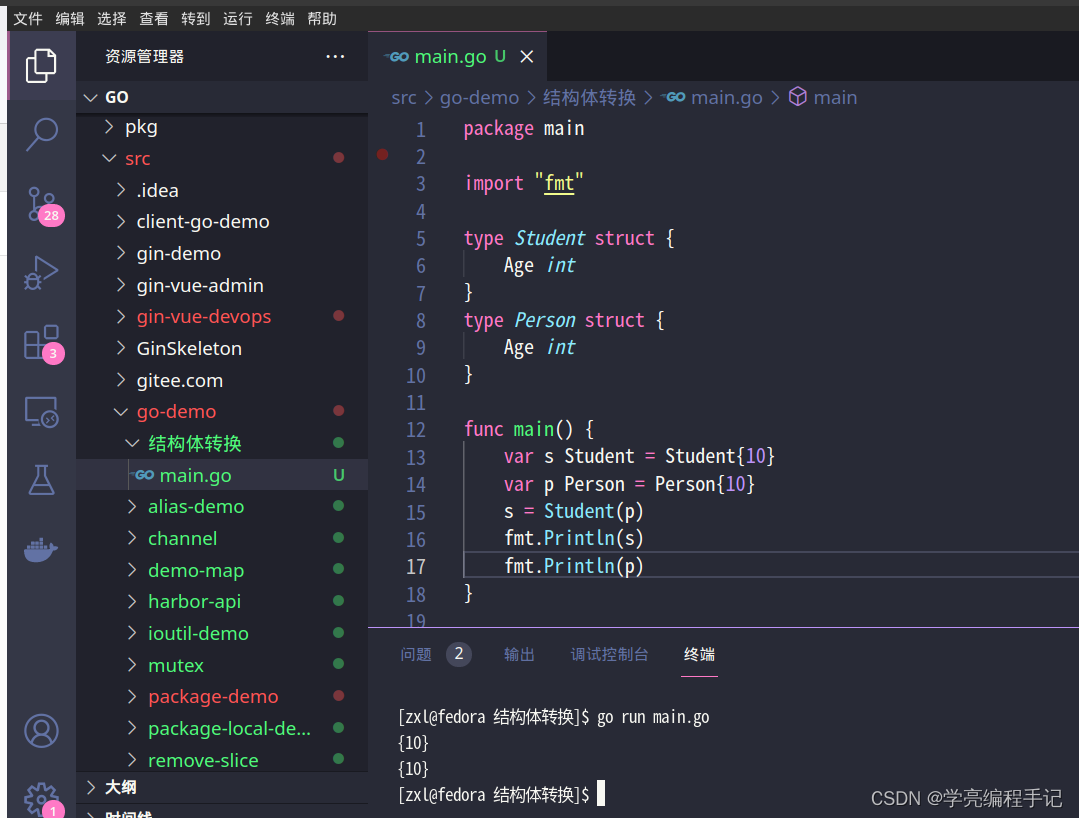1079x818 pixels.
Task: Expand the package-demo folder
Action: pos(132,696)
